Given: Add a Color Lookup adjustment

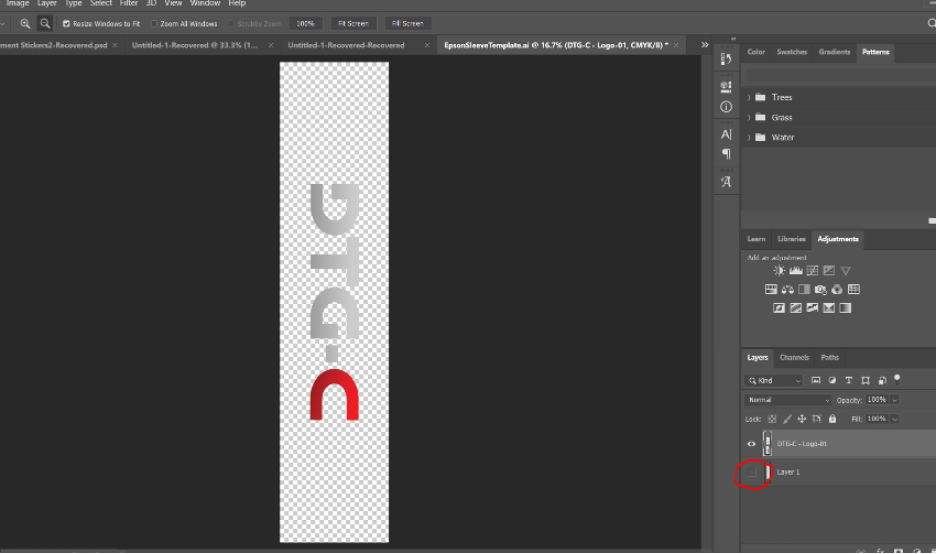Looking at the screenshot, I should pyautogui.click(x=854, y=290).
